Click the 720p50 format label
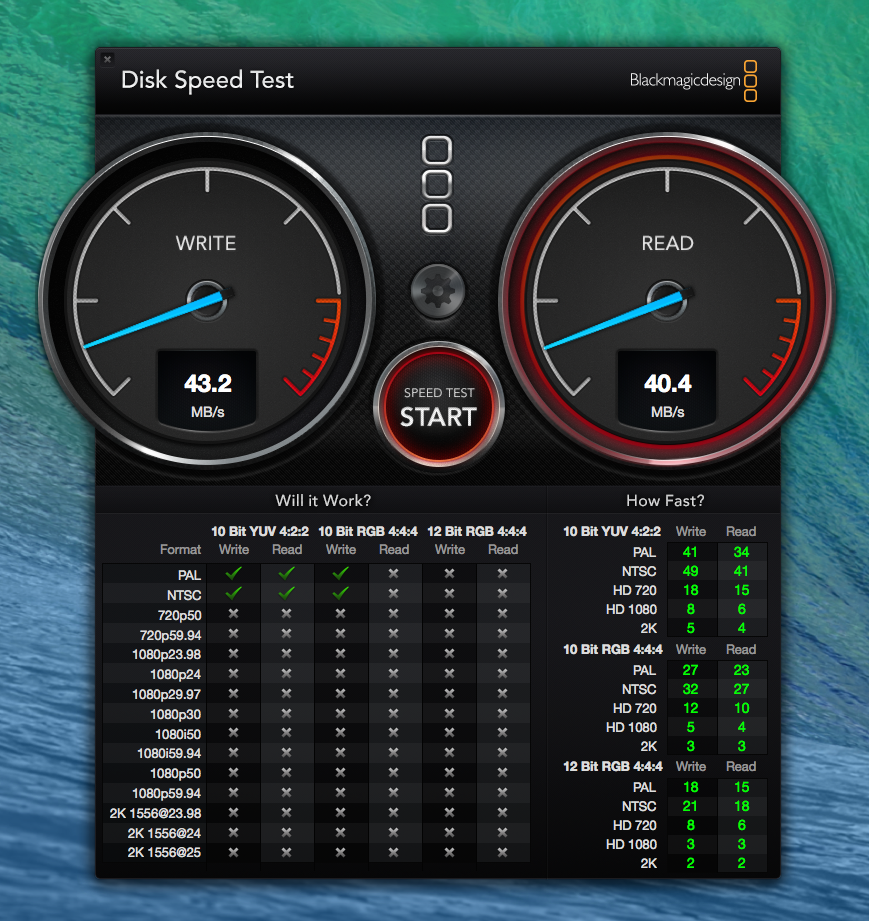869x921 pixels. click(179, 616)
